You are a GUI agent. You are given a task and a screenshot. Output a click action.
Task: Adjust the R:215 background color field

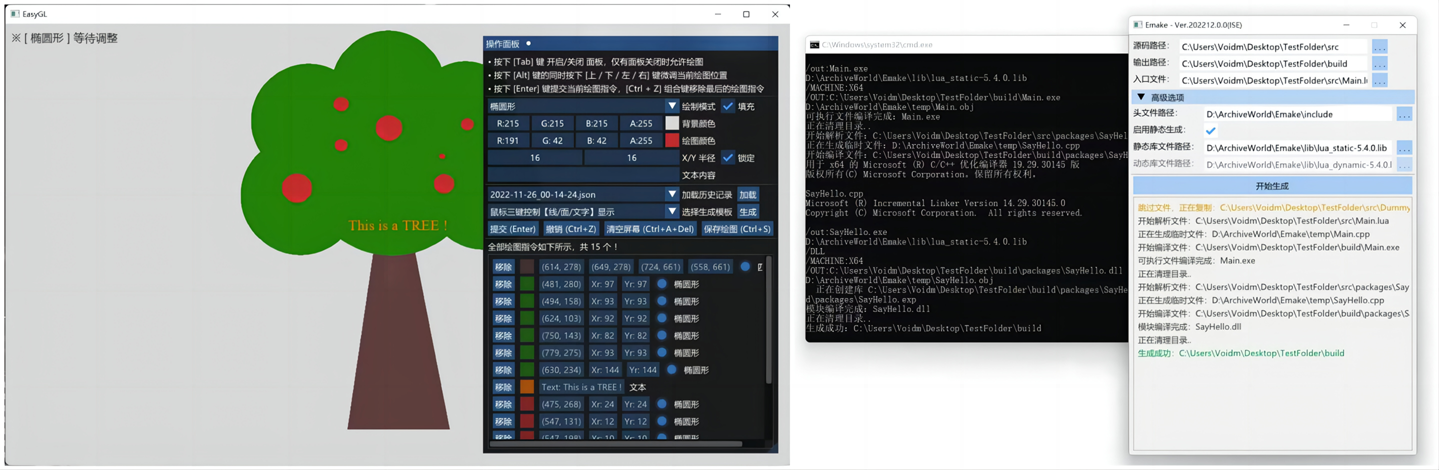pos(508,124)
